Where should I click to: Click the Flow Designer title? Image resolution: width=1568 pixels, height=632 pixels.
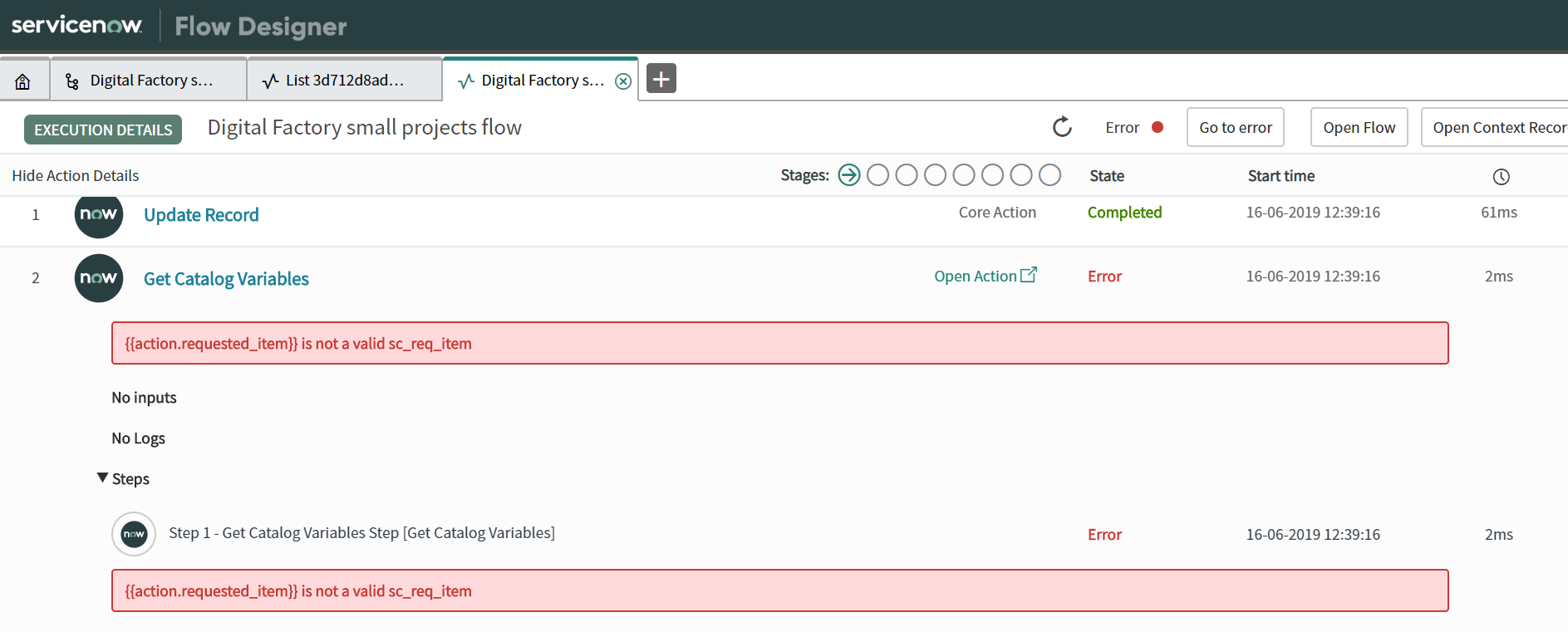click(x=261, y=27)
